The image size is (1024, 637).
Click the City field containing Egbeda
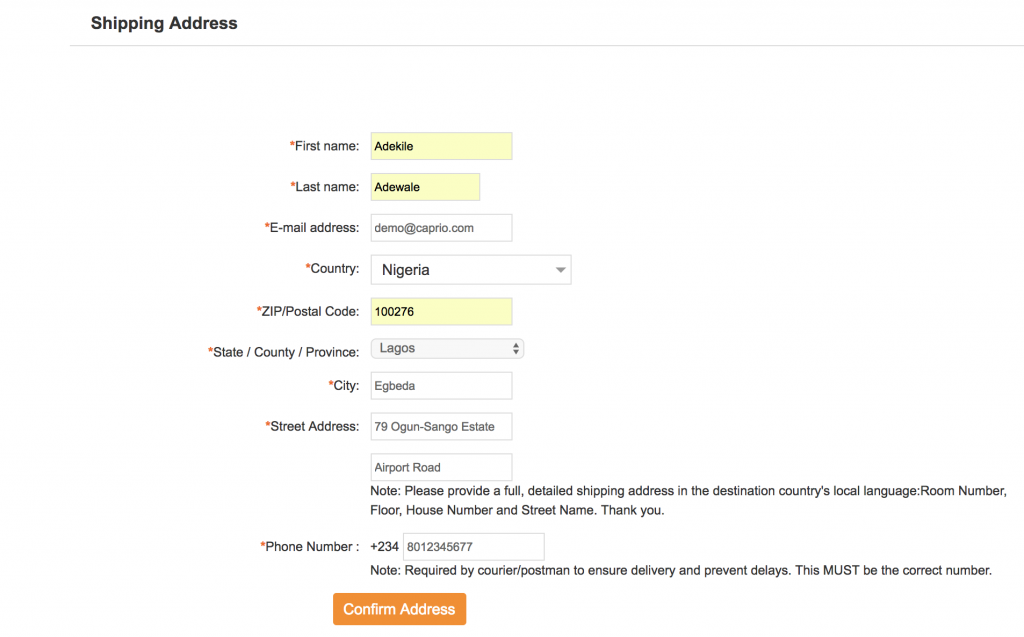[441, 385]
